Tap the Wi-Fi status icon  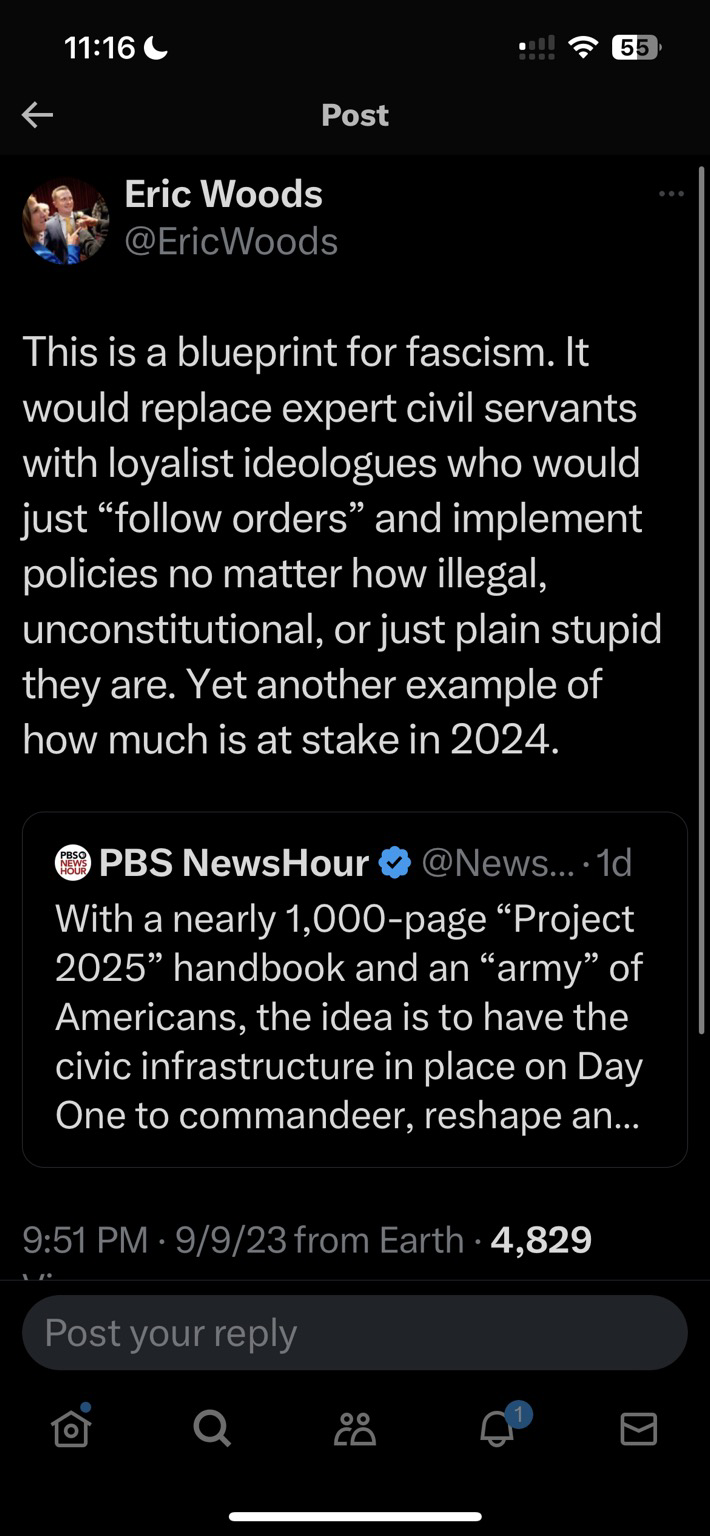point(581,47)
